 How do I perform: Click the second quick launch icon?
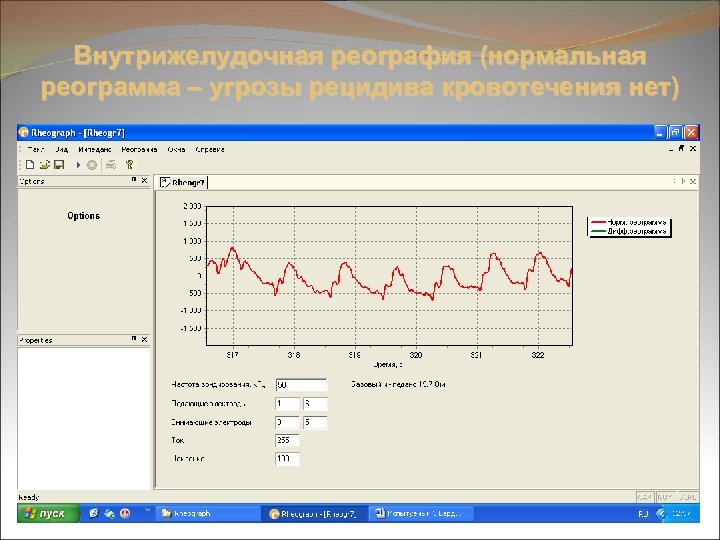coord(109,513)
